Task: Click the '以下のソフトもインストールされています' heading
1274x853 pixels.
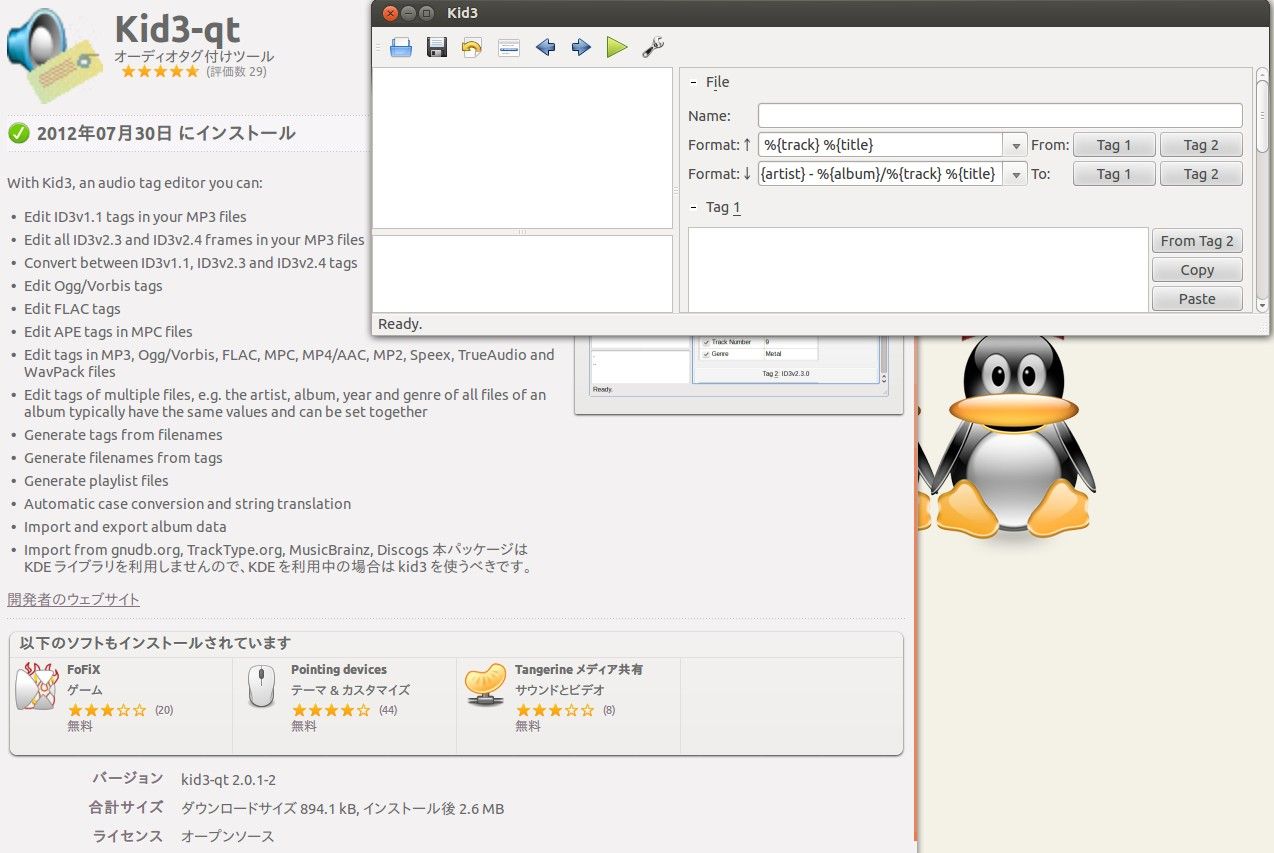Action: (155, 643)
